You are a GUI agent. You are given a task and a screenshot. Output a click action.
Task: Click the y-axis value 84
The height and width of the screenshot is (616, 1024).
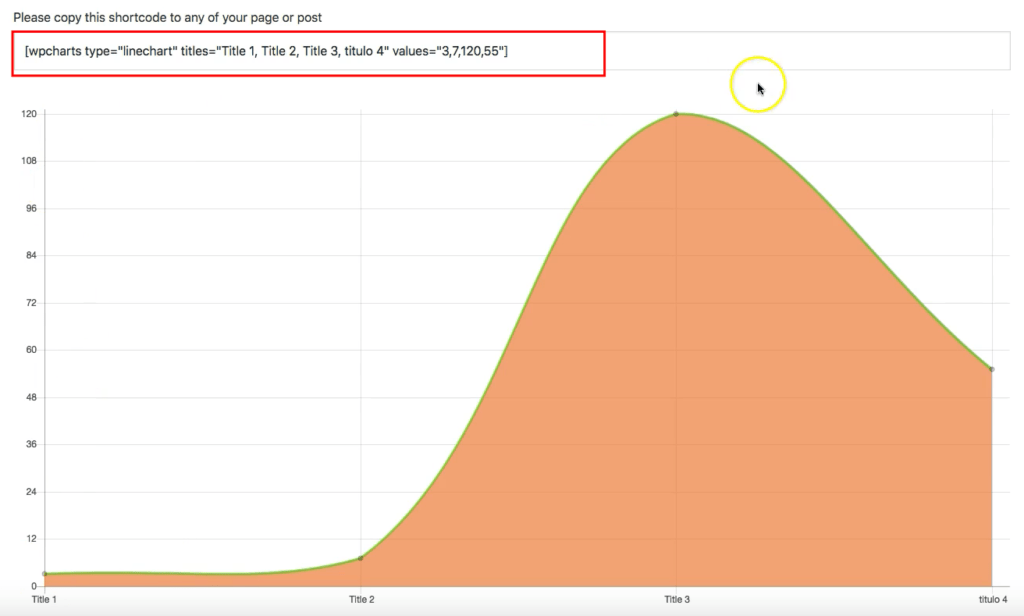[x=31, y=255]
